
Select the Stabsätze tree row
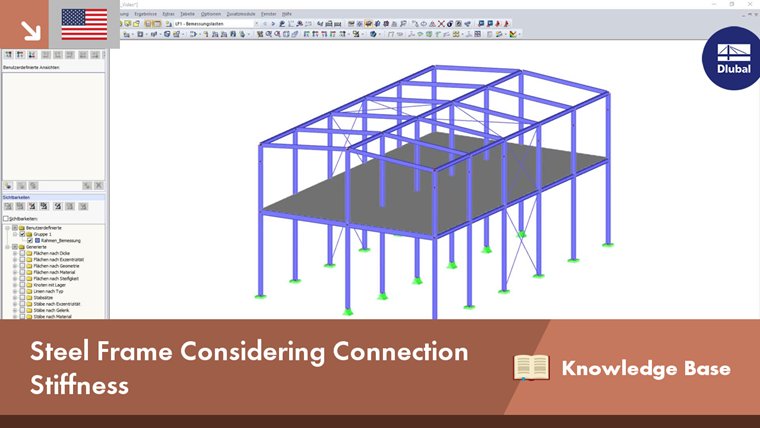pos(43,298)
